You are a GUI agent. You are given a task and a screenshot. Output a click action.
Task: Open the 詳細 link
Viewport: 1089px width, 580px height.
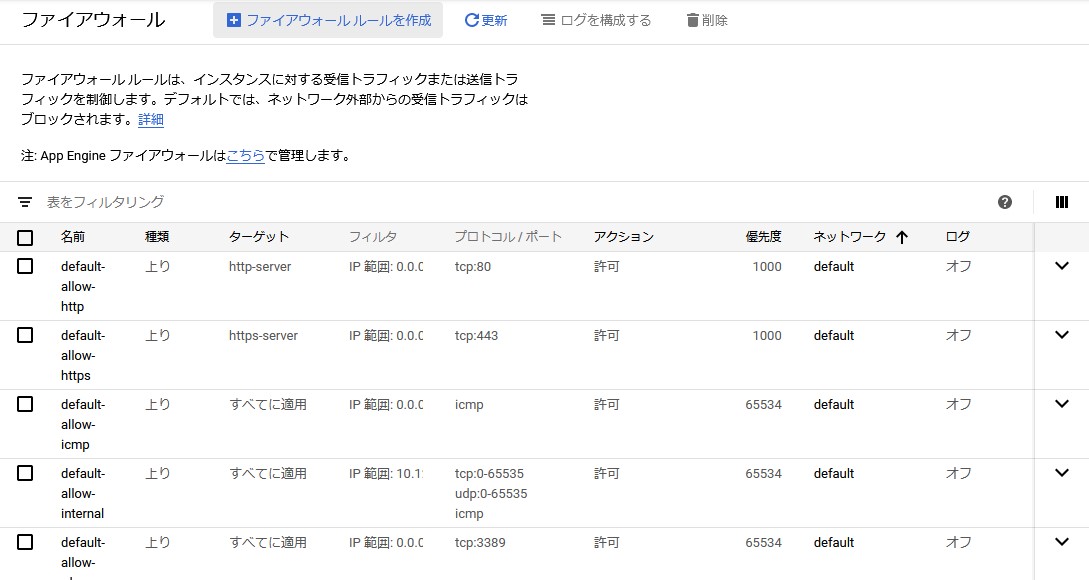(151, 120)
